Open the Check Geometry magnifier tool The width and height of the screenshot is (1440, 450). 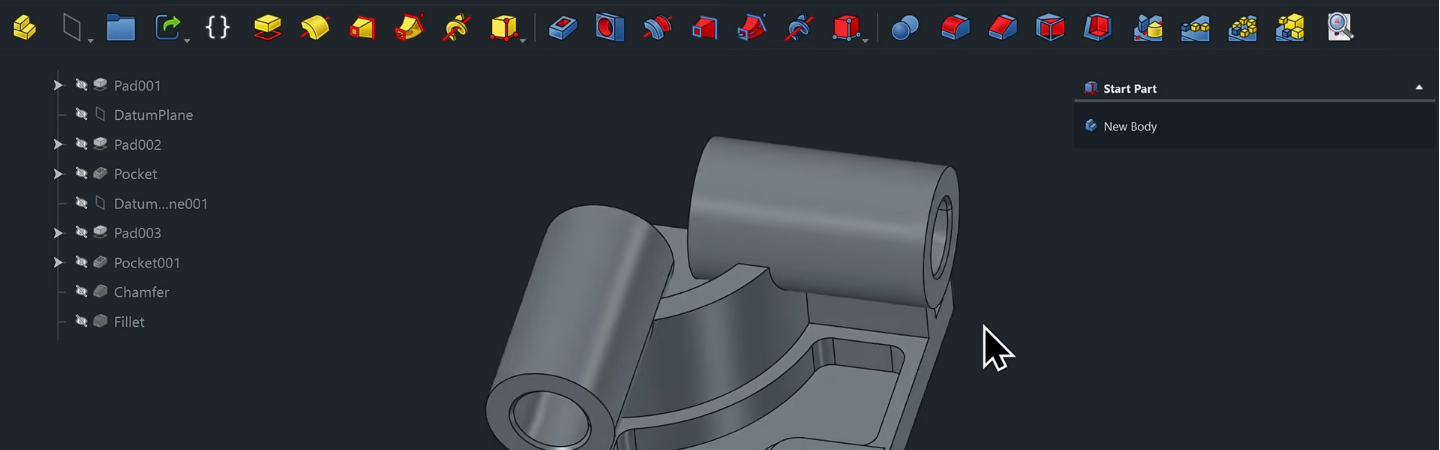pyautogui.click(x=1339, y=27)
